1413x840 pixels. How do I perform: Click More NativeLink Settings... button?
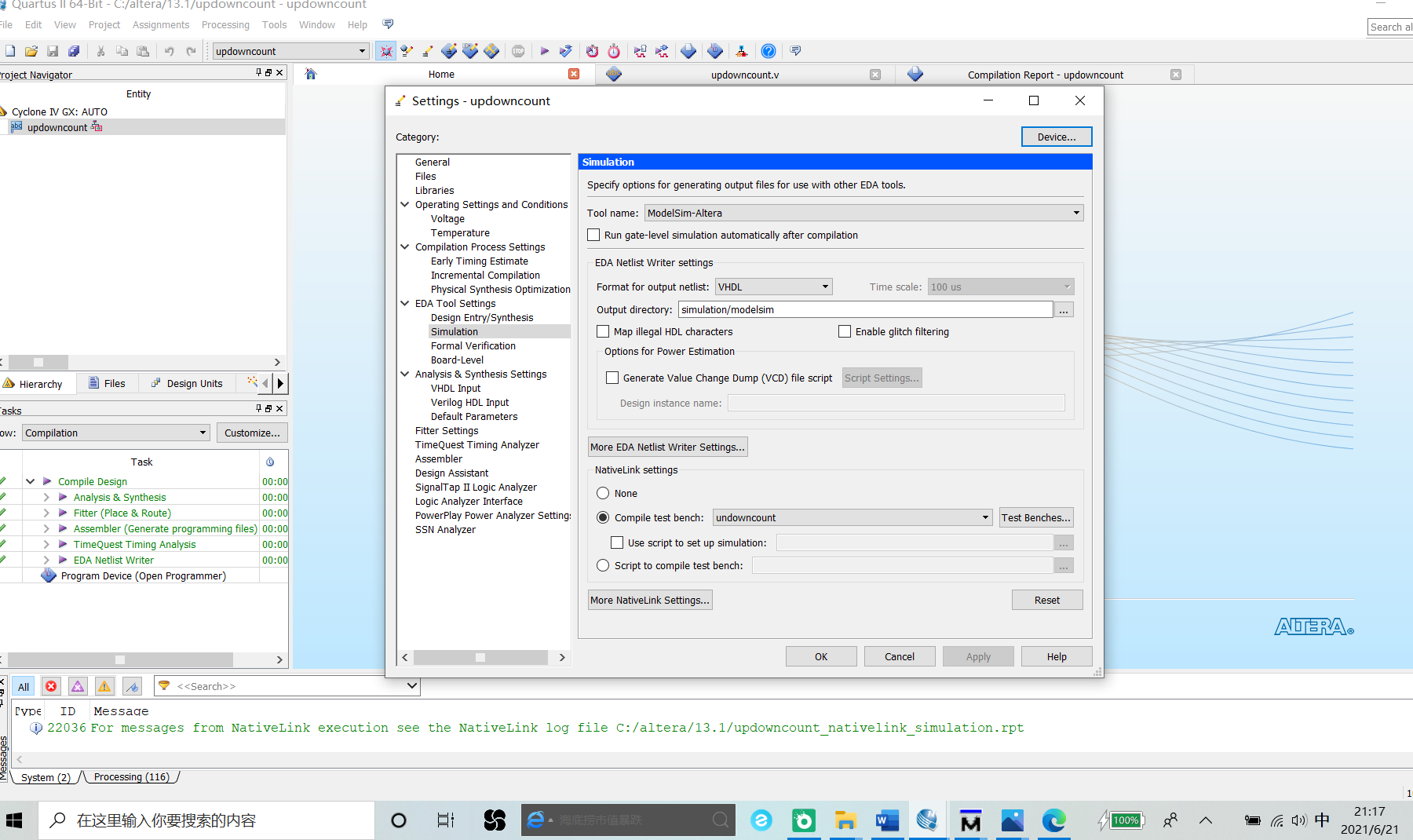pos(650,600)
